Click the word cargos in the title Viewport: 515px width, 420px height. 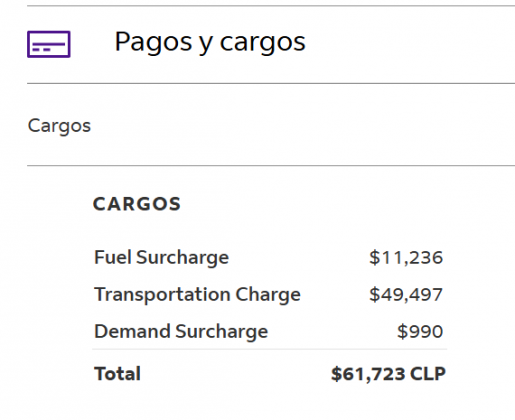[x=263, y=44]
